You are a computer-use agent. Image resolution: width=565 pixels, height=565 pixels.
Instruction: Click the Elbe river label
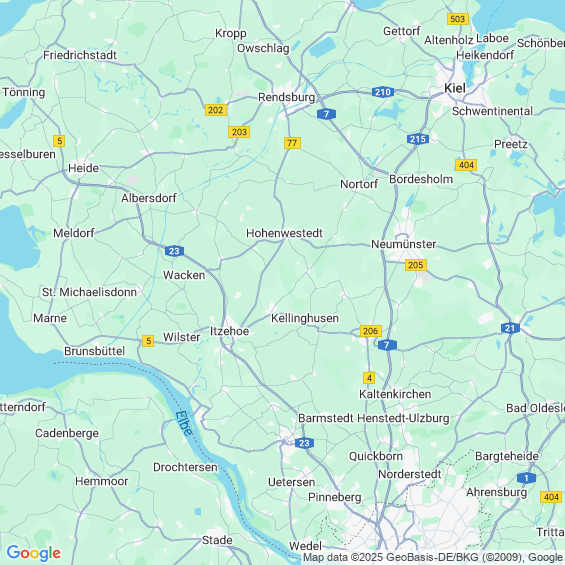pos(184,423)
